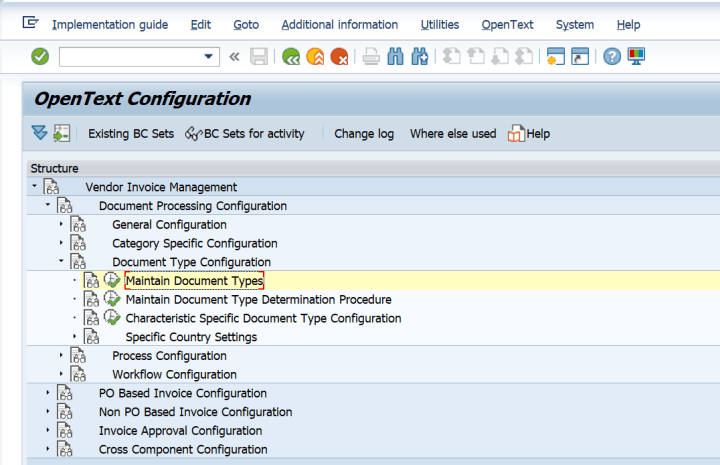Click the green Enter checkmark icon
Image resolution: width=720 pixels, height=465 pixels.
40,57
